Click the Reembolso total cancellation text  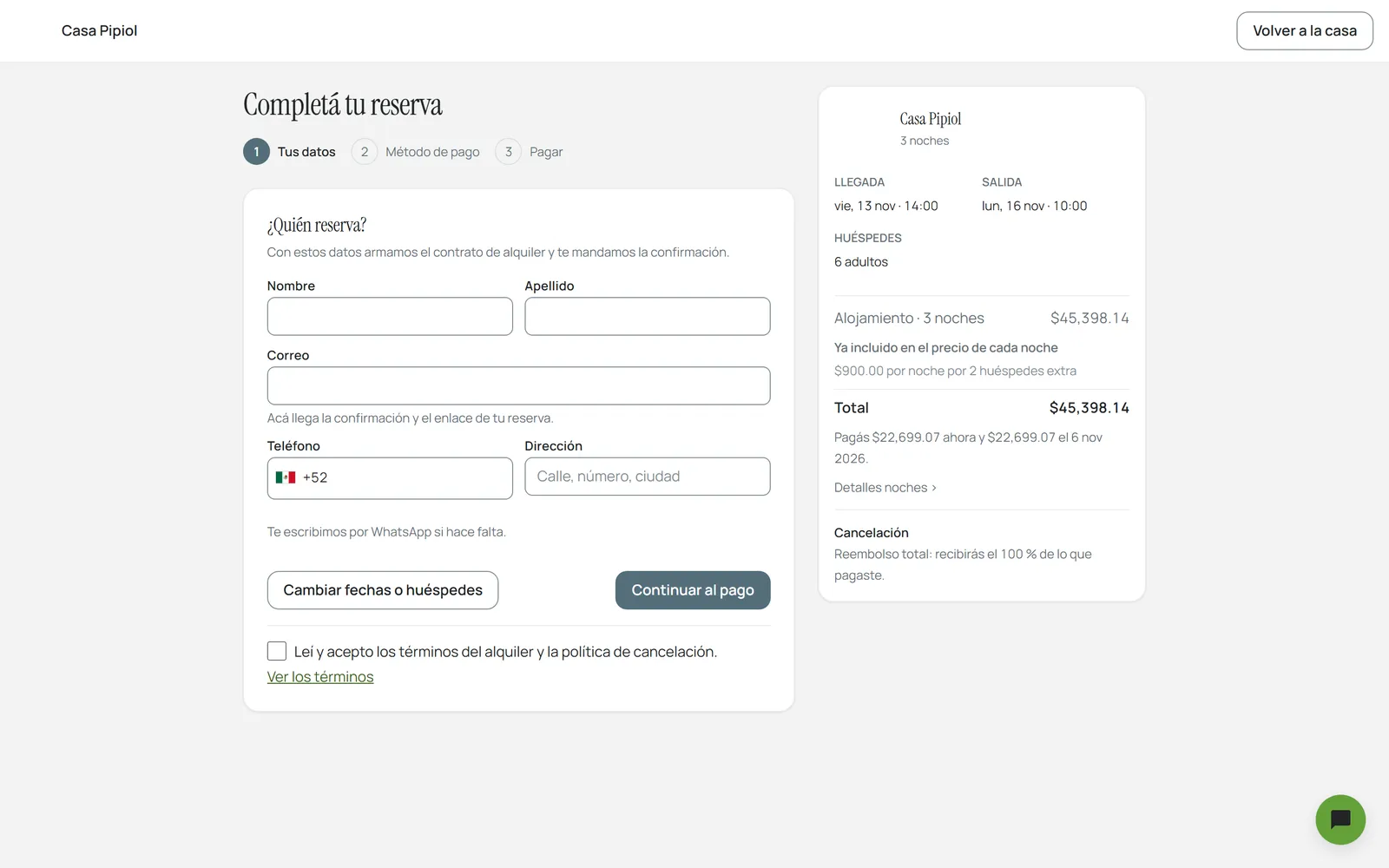[964, 564]
